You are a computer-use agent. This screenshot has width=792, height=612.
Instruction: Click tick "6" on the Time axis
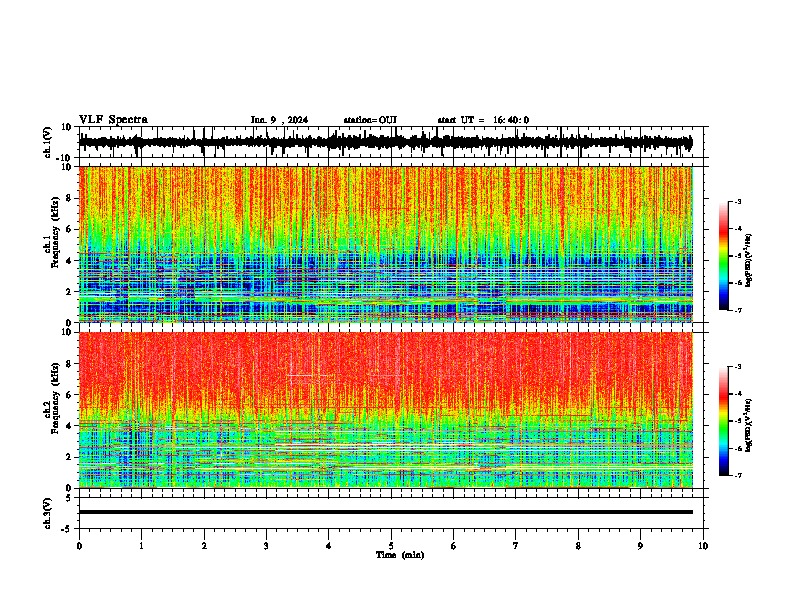click(x=454, y=546)
